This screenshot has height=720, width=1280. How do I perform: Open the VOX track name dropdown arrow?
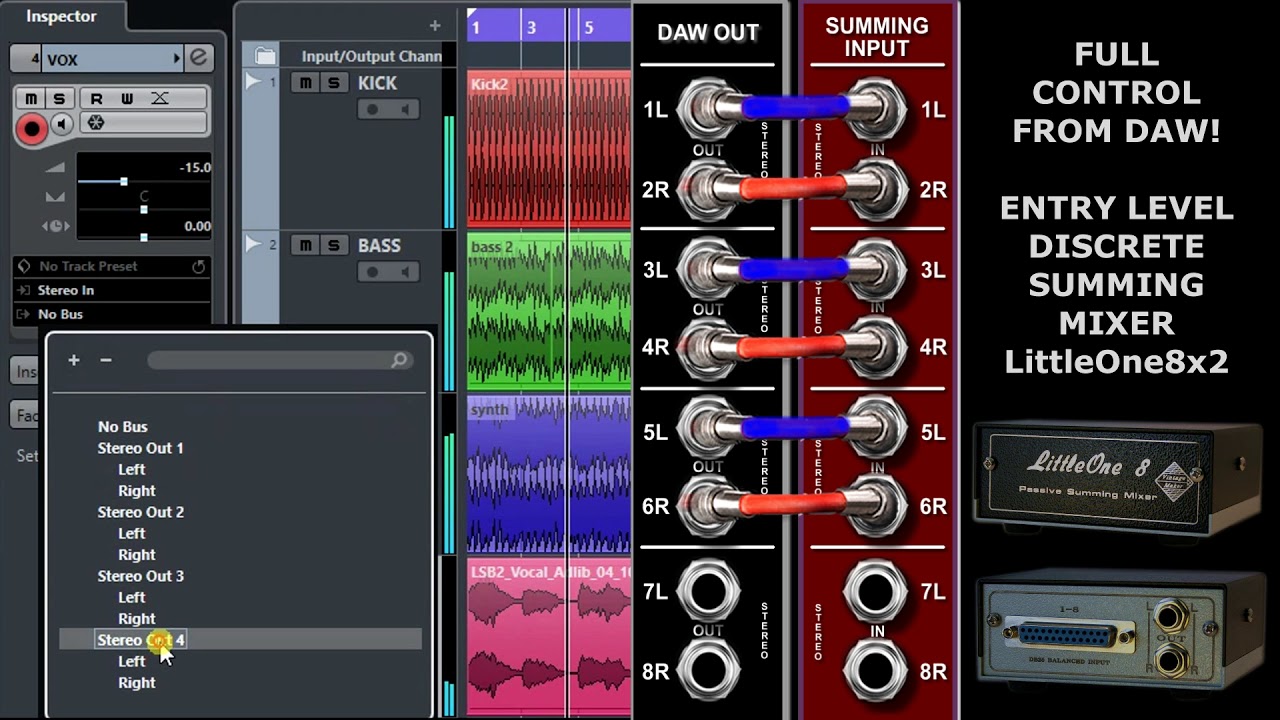[177, 59]
